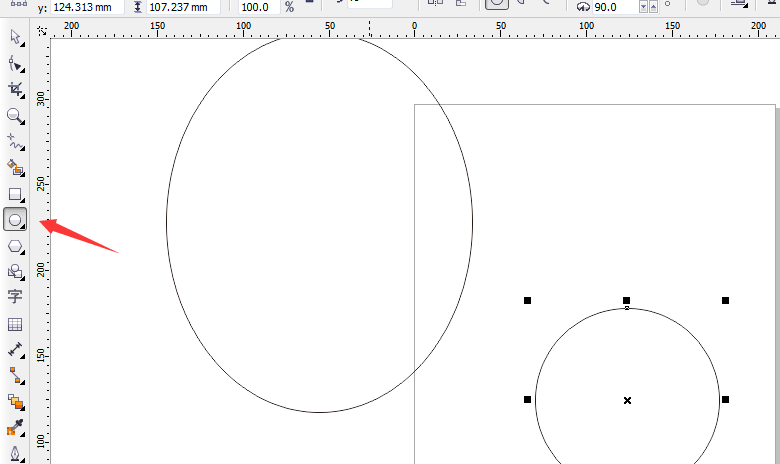780x464 pixels.
Task: Click the object height field 107.237 mm
Action: click(182, 7)
